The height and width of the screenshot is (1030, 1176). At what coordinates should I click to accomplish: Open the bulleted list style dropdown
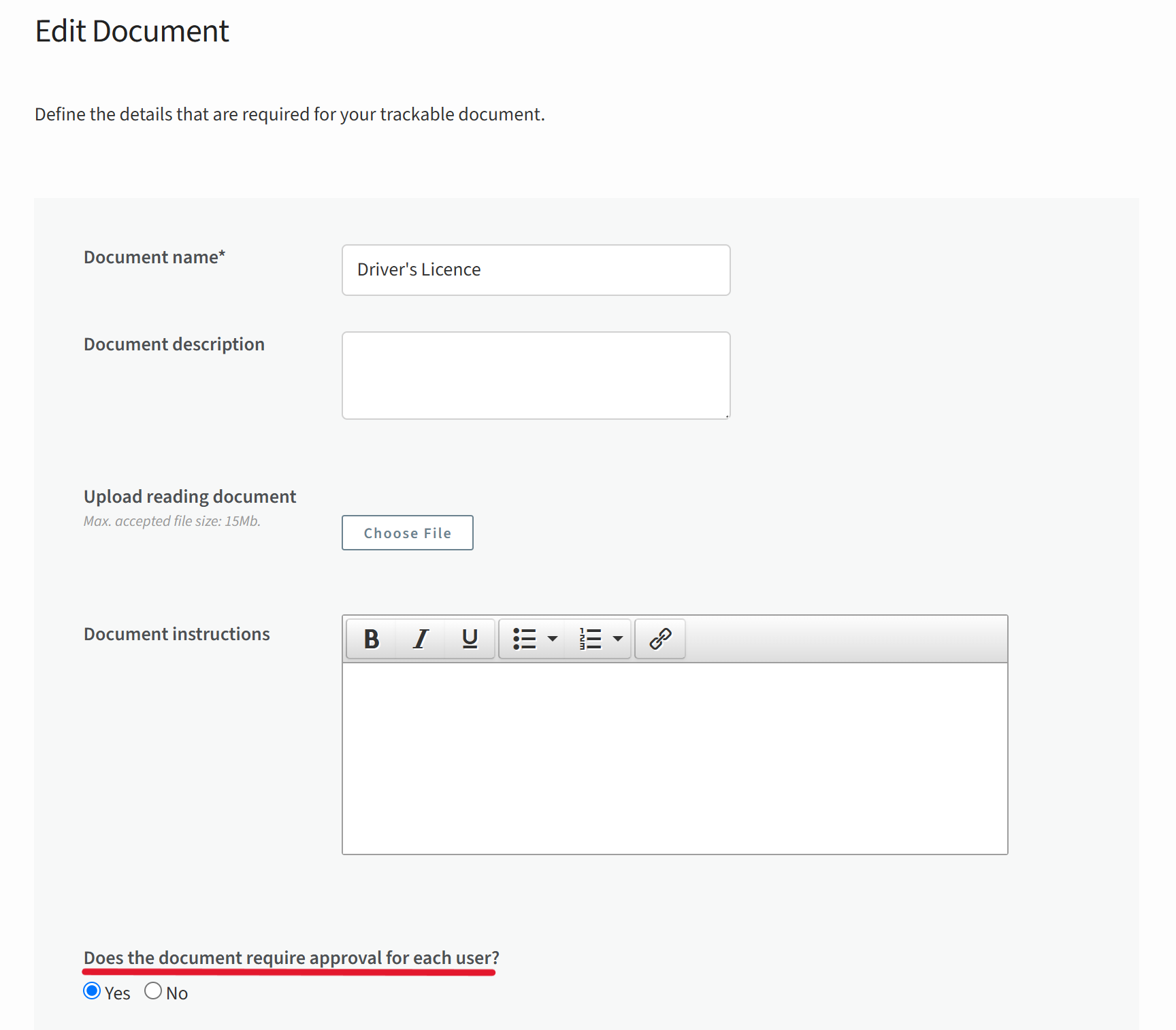click(x=553, y=638)
